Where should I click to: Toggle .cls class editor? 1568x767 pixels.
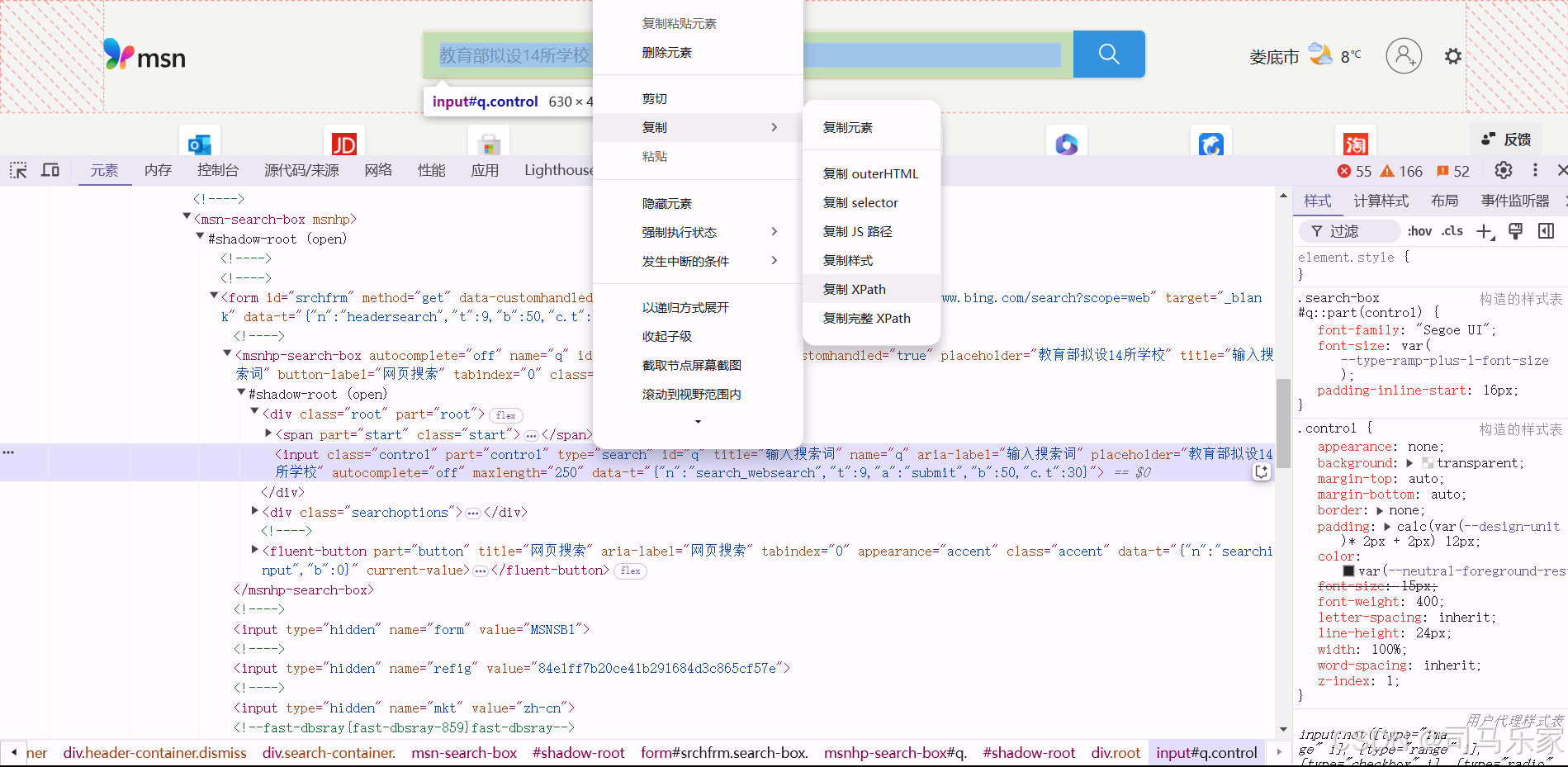point(1452,230)
